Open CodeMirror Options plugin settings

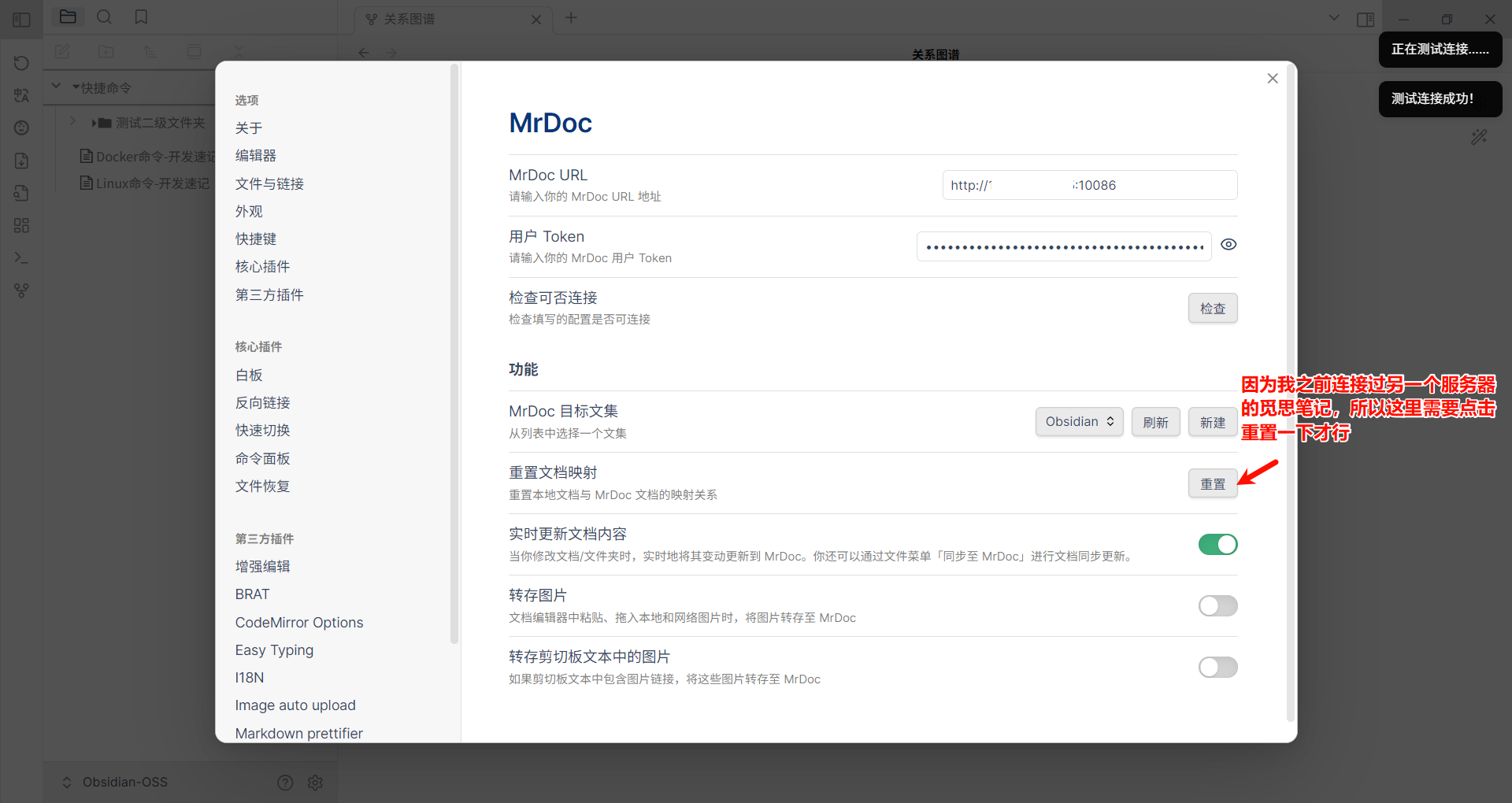[x=299, y=623]
